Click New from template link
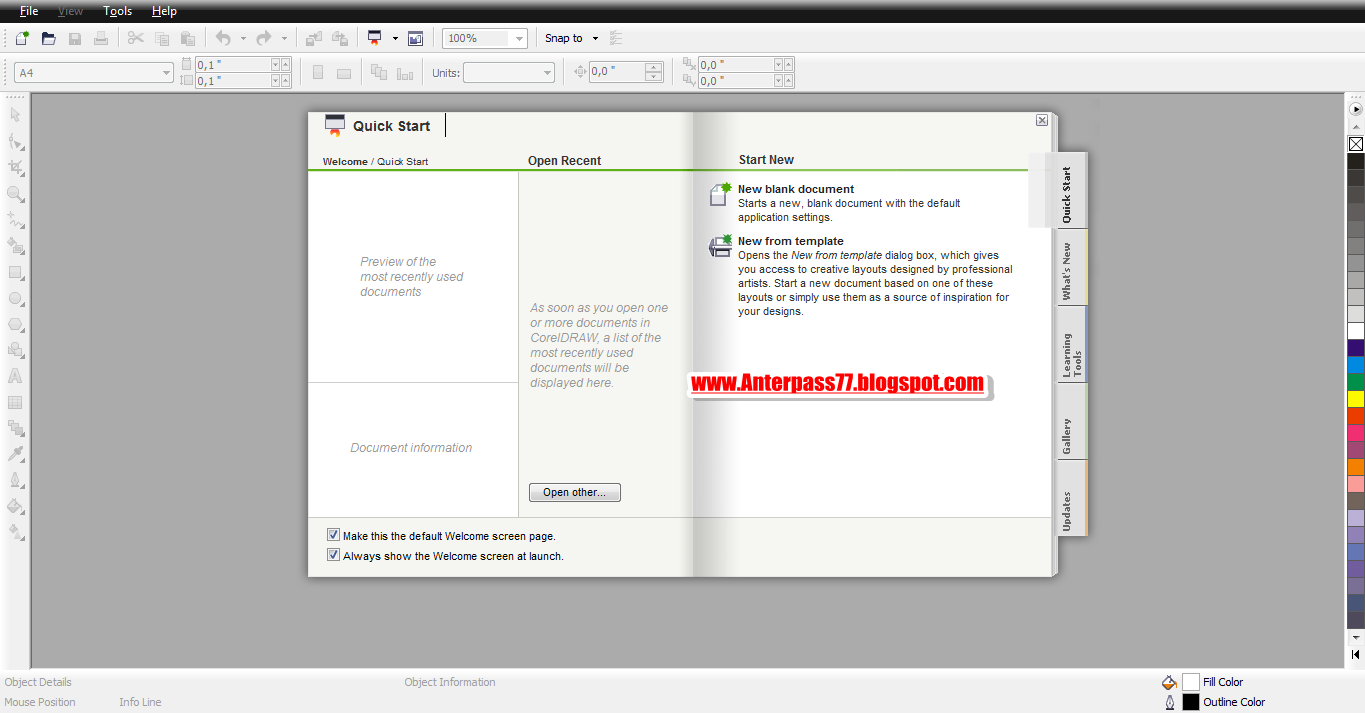 click(x=790, y=241)
